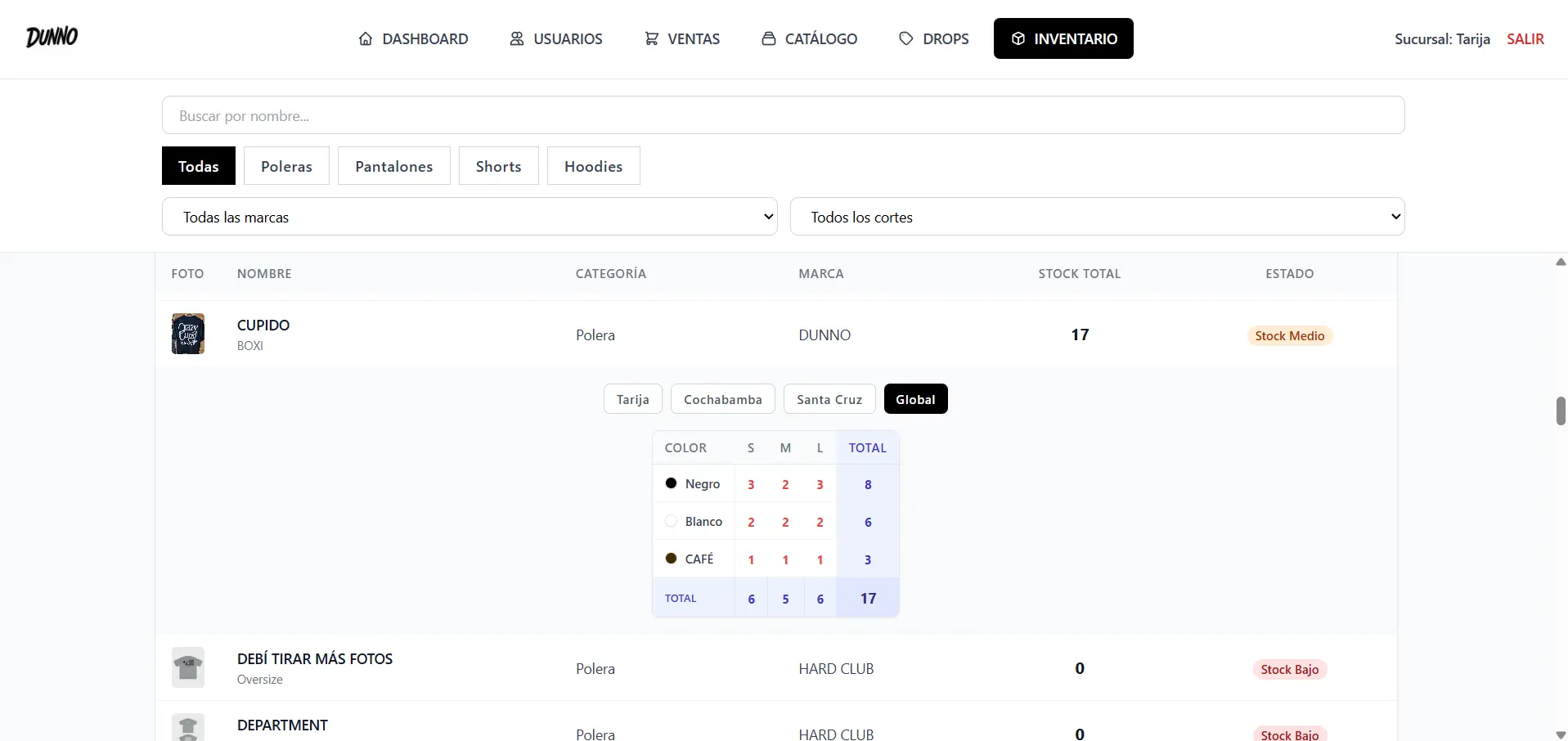Click the ESTADO column header
1568x741 pixels.
click(x=1290, y=273)
